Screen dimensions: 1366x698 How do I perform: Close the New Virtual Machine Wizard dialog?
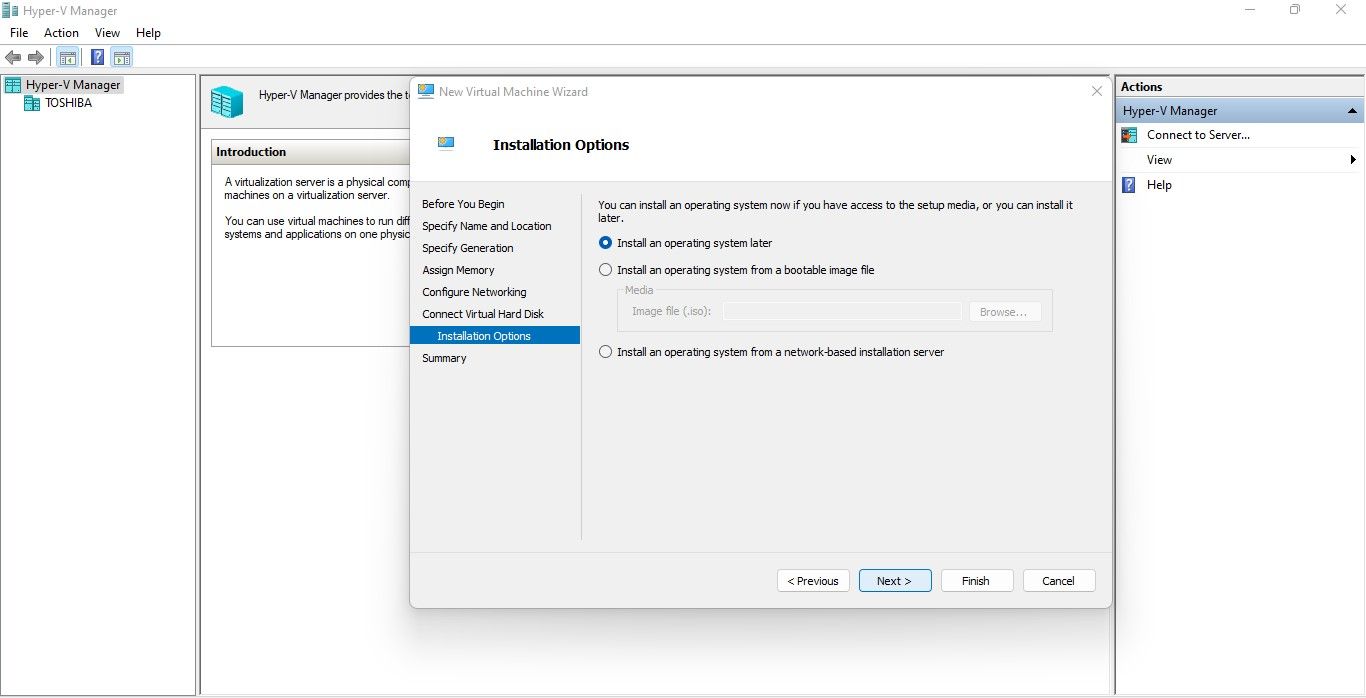click(x=1097, y=91)
